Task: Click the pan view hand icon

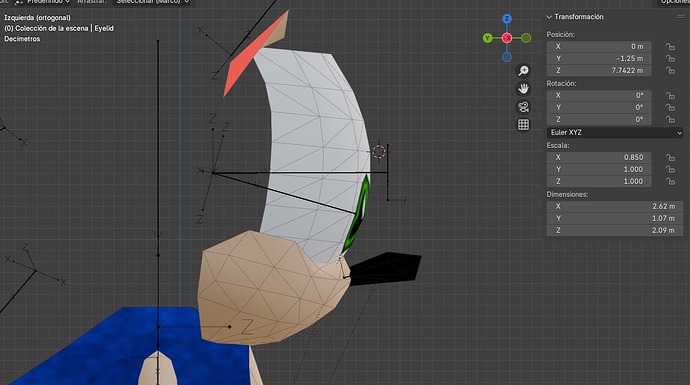Action: pyautogui.click(x=523, y=88)
